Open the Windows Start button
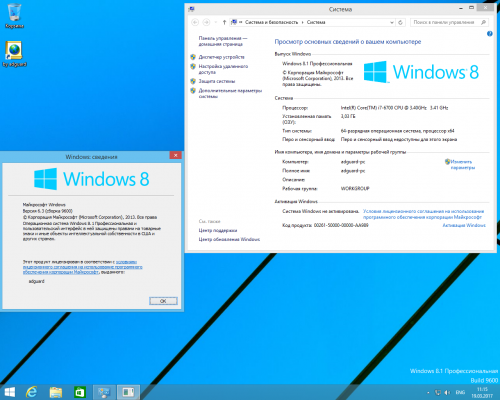Screen dimensions: 500x400 (10, 392)
